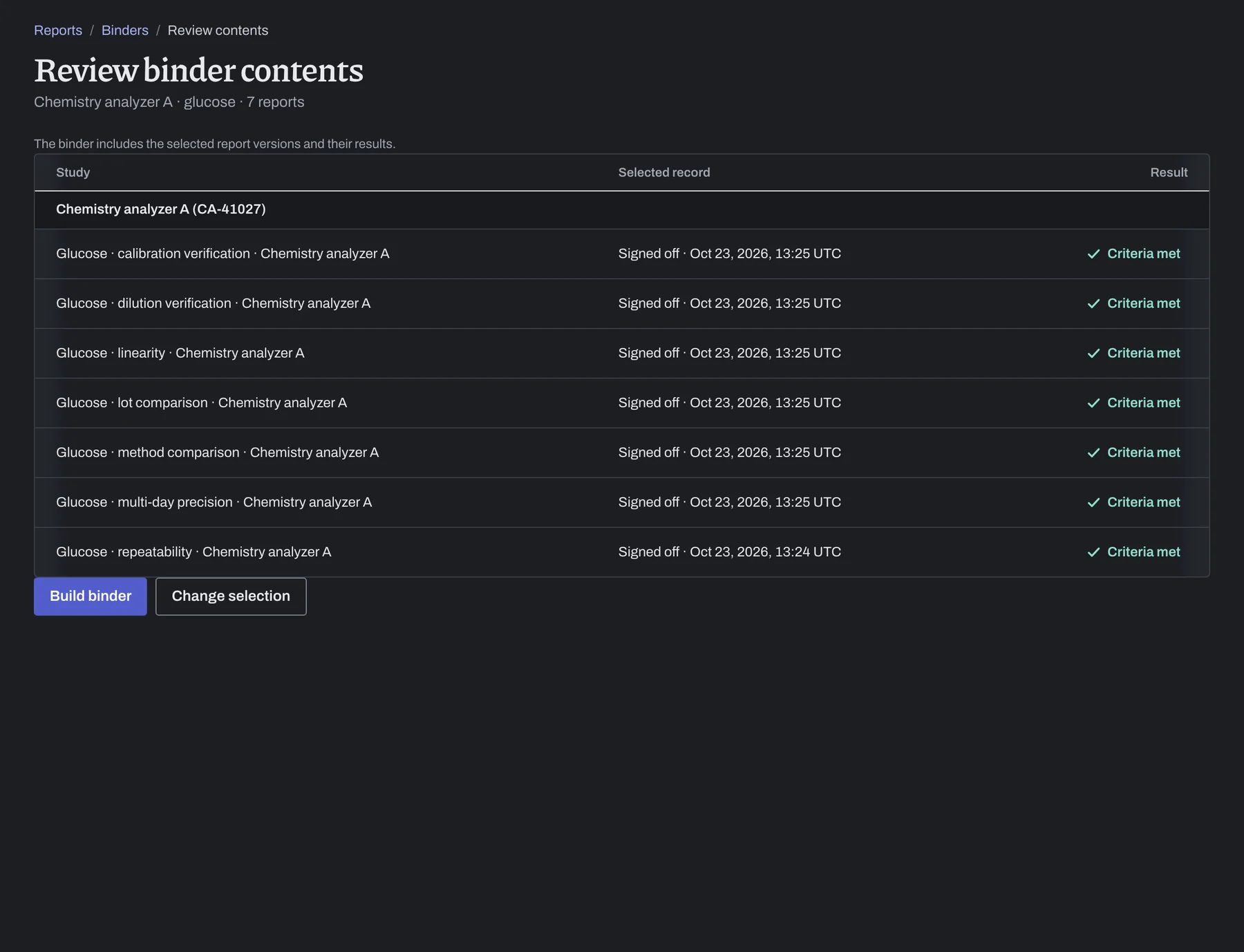The width and height of the screenshot is (1244, 952).
Task: Click the checkmark icon in calibration verification row
Action: (x=1093, y=254)
